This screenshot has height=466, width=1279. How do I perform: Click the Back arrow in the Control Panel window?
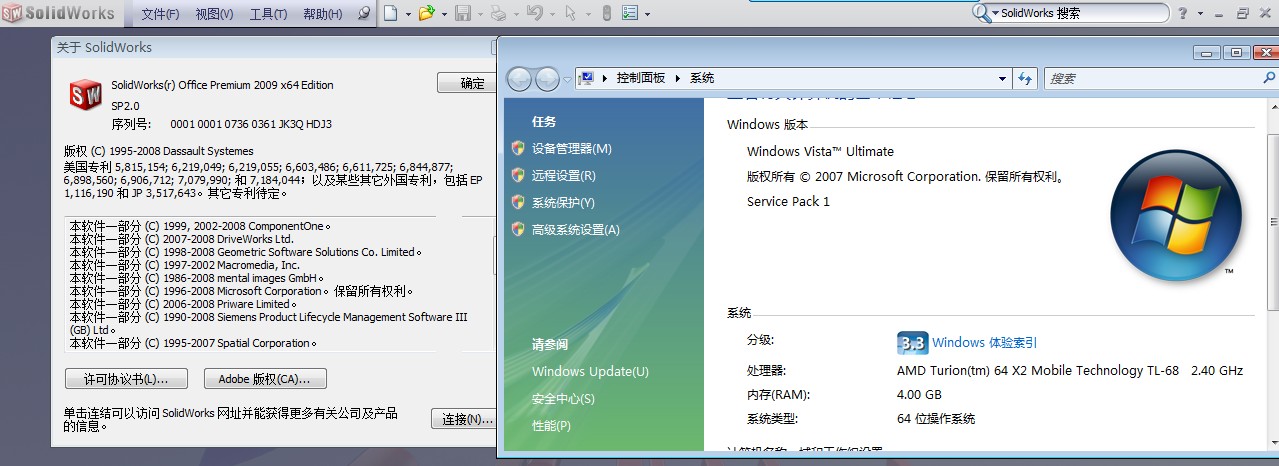click(520, 78)
